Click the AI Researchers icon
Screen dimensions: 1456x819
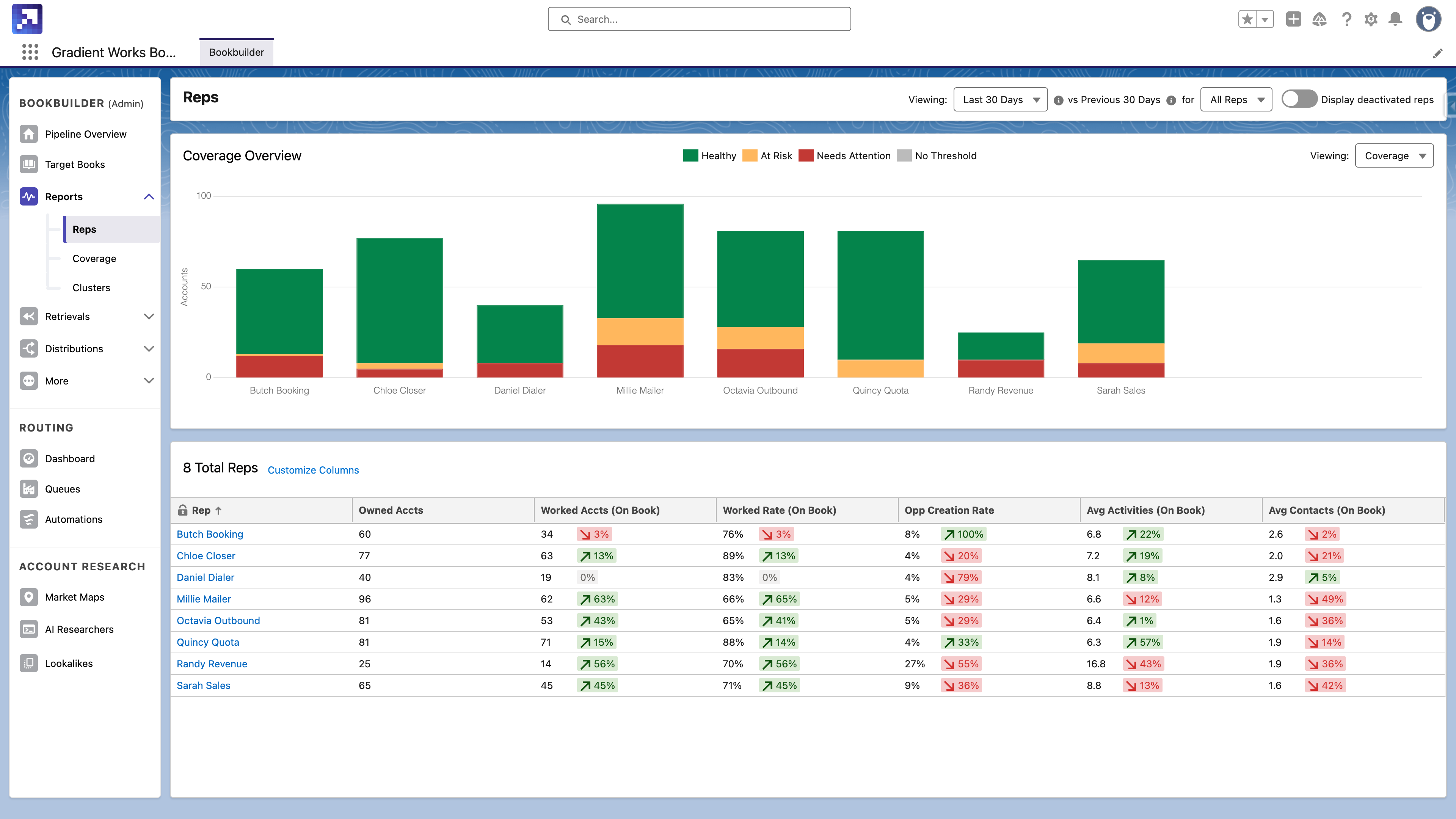pos(28,629)
